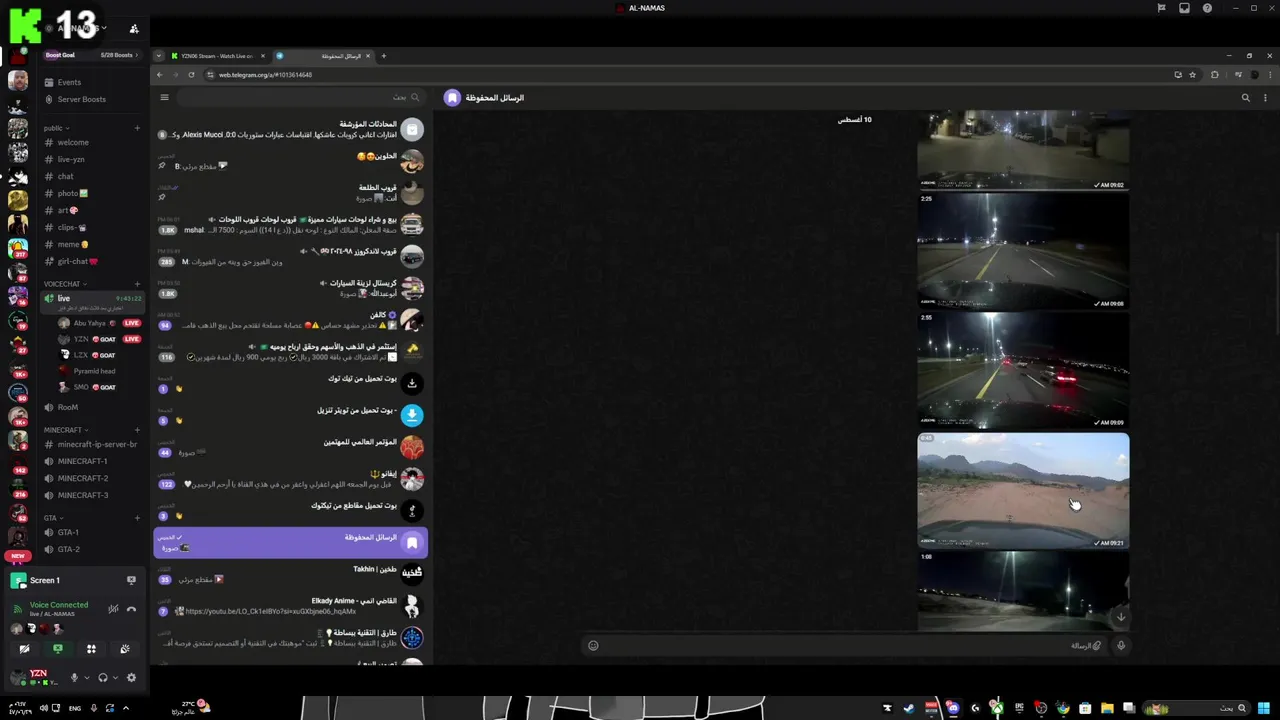
Task: Mute the Discord microphone
Action: pos(73,677)
